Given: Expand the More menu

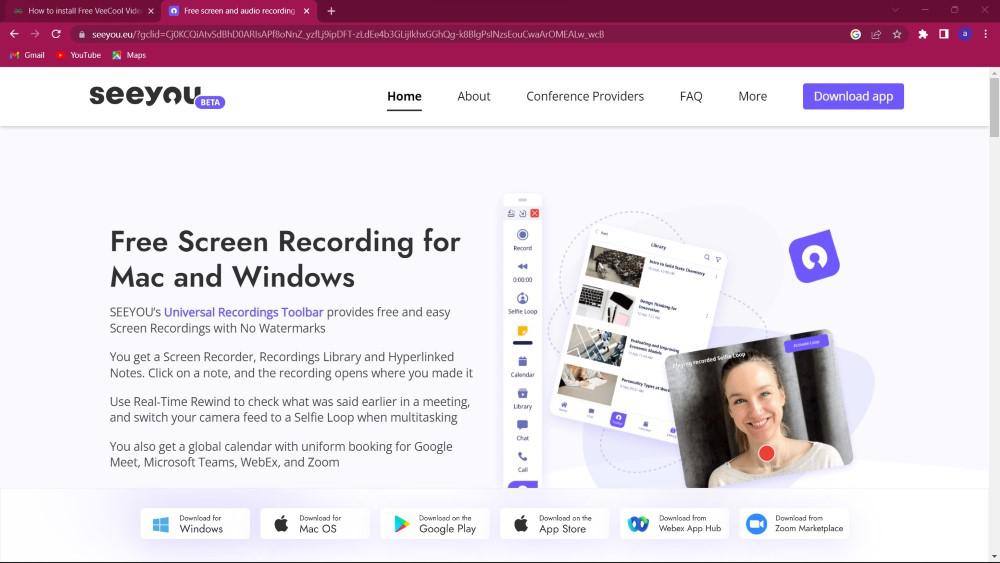Looking at the screenshot, I should pos(753,96).
